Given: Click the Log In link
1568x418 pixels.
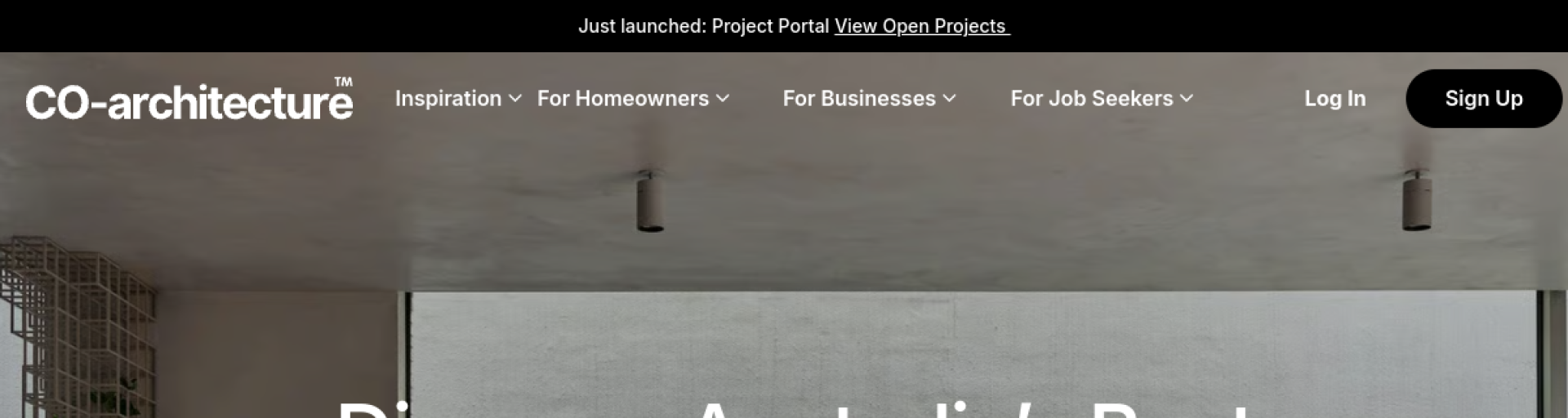Looking at the screenshot, I should [x=1335, y=98].
